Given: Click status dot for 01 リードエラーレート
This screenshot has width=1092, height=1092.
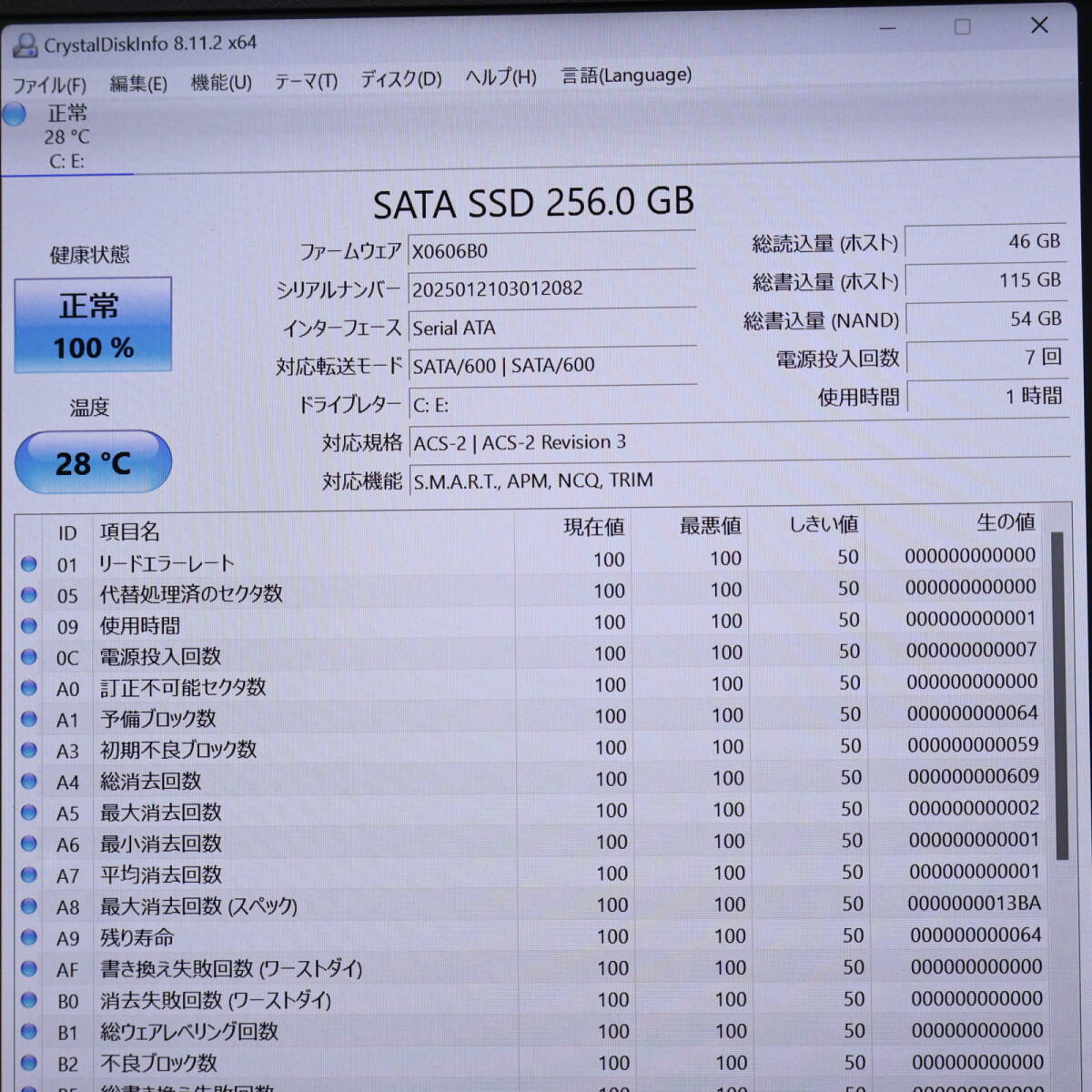Looking at the screenshot, I should (x=29, y=564).
